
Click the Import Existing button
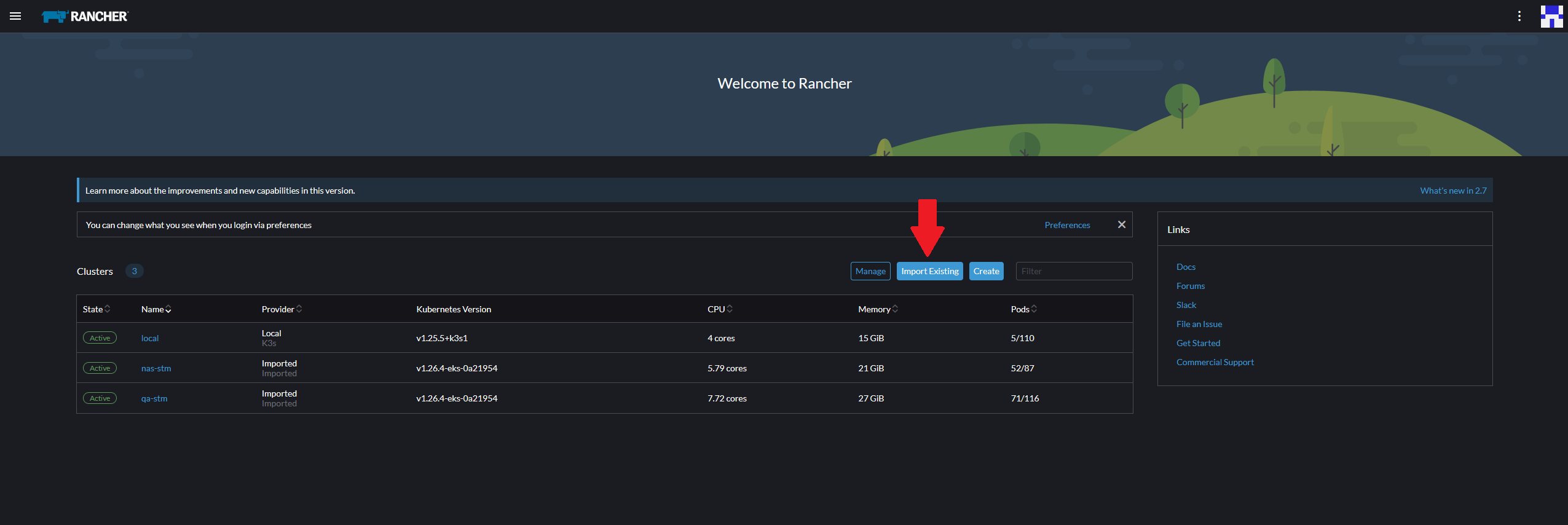click(x=929, y=271)
